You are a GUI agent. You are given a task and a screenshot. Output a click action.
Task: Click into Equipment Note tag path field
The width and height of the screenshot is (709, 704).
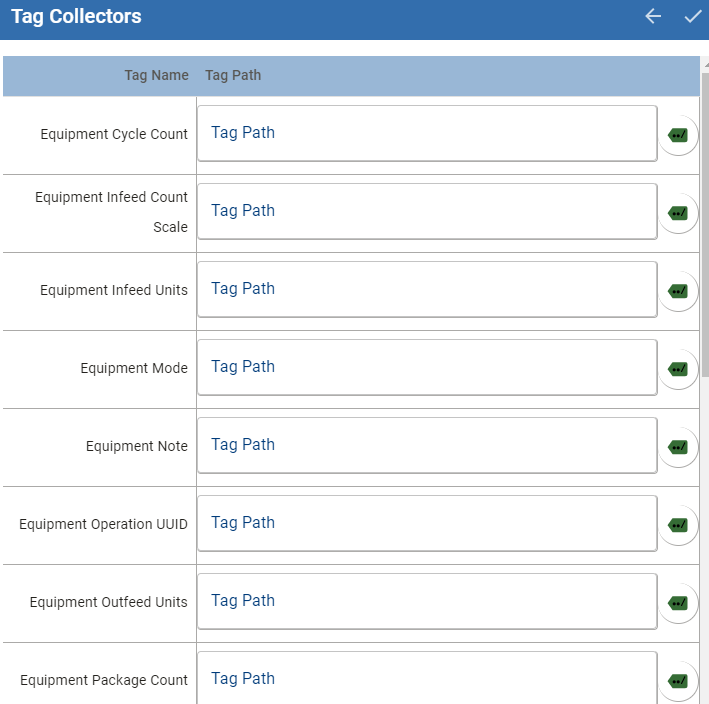click(x=427, y=445)
